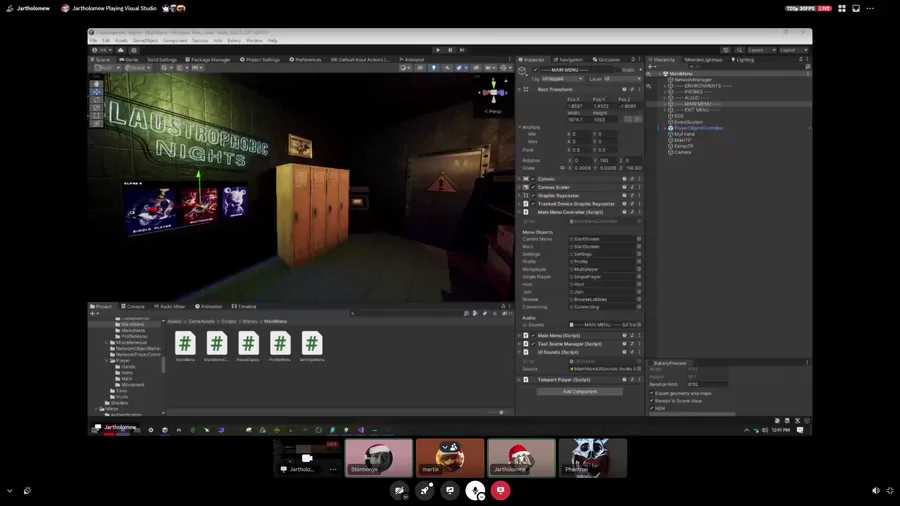Select Stormonyx participant tile

(x=379, y=458)
